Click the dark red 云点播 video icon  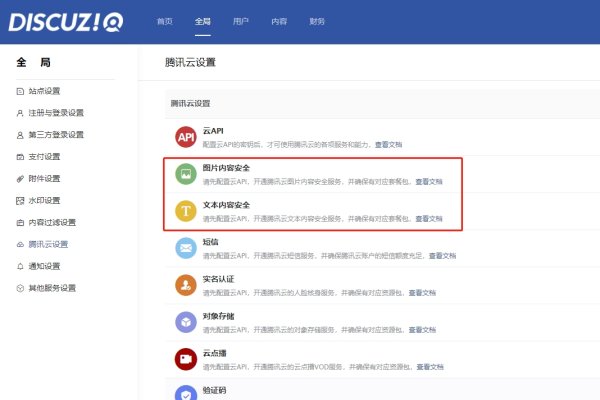point(186,359)
